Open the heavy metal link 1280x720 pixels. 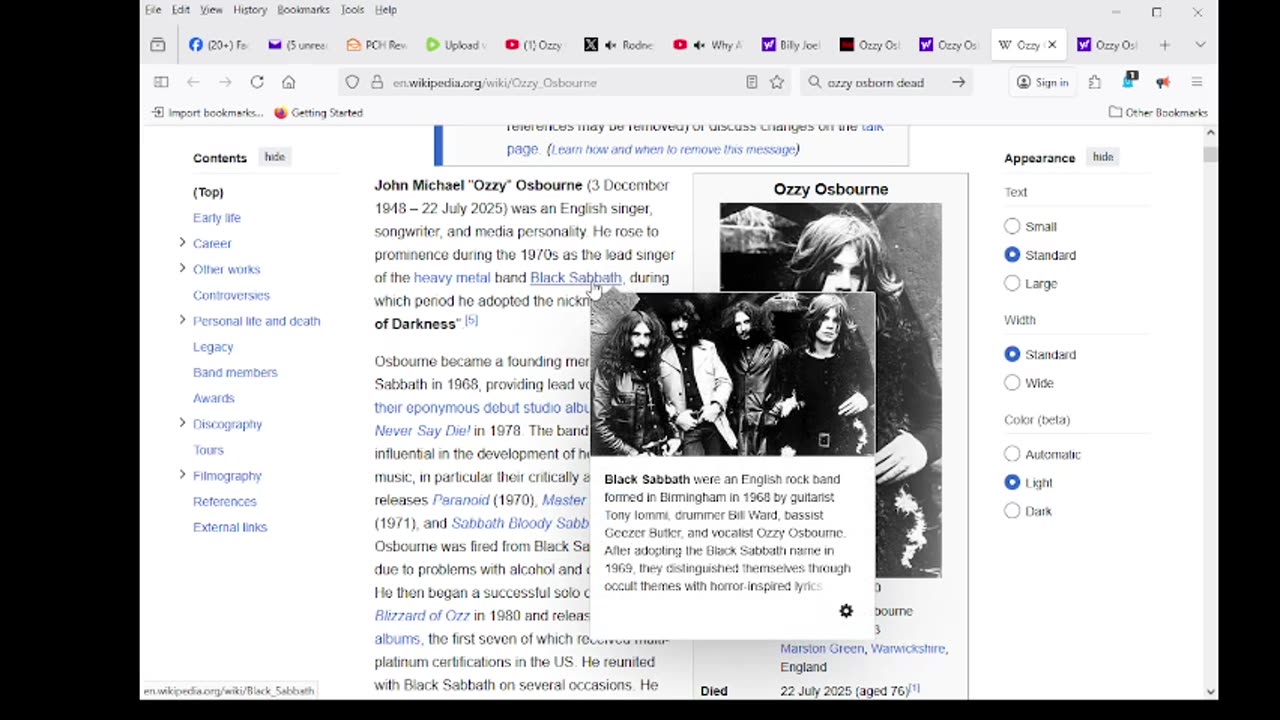[x=452, y=278]
